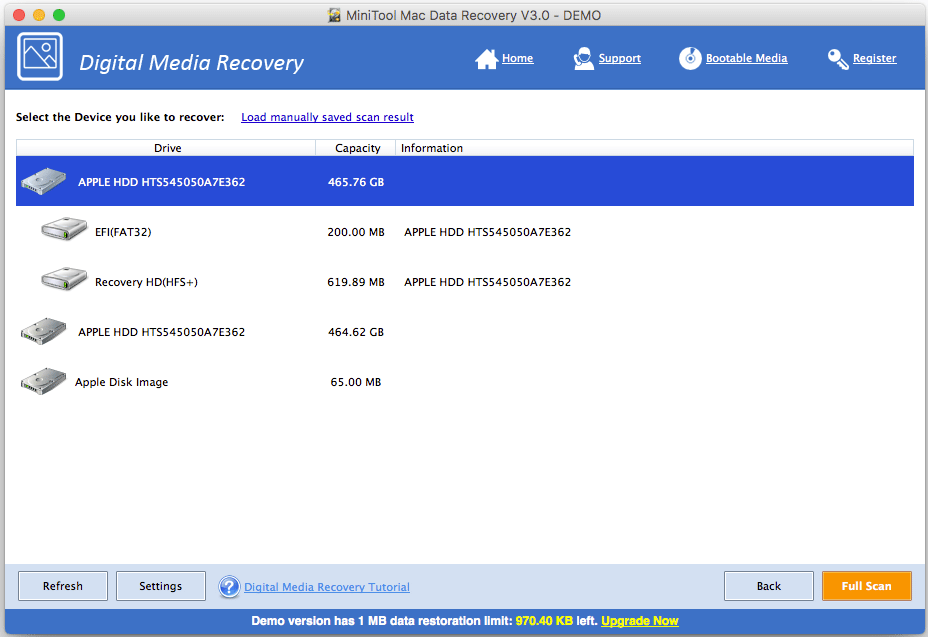Start the Full Scan
928x637 pixels.
[x=866, y=586]
